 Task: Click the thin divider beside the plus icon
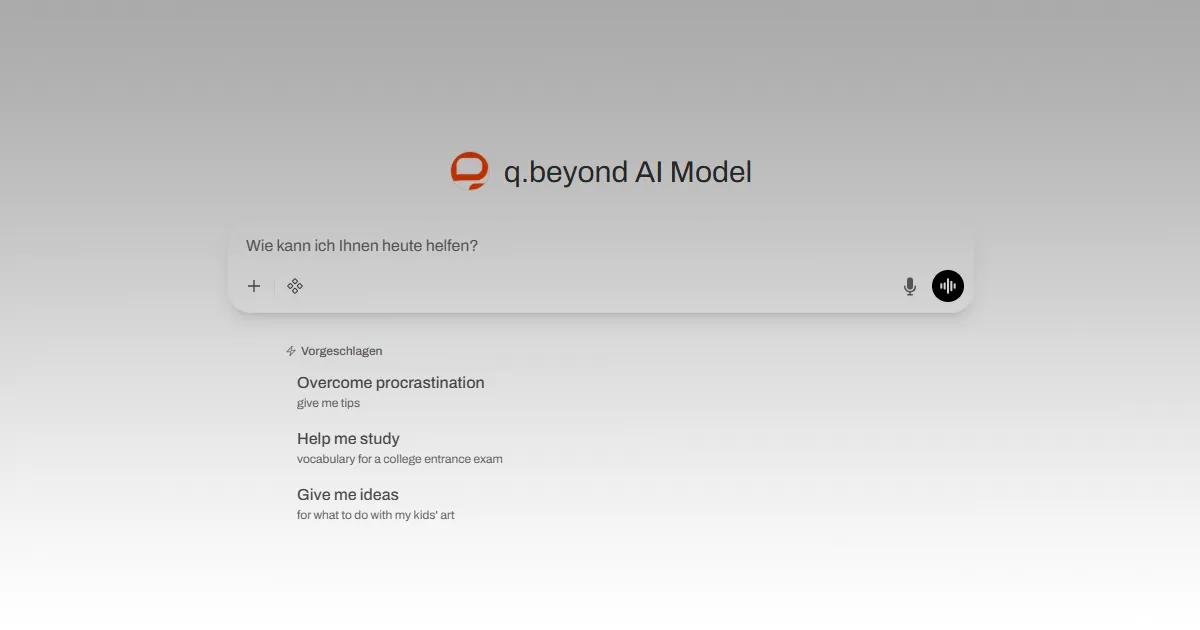(x=274, y=286)
